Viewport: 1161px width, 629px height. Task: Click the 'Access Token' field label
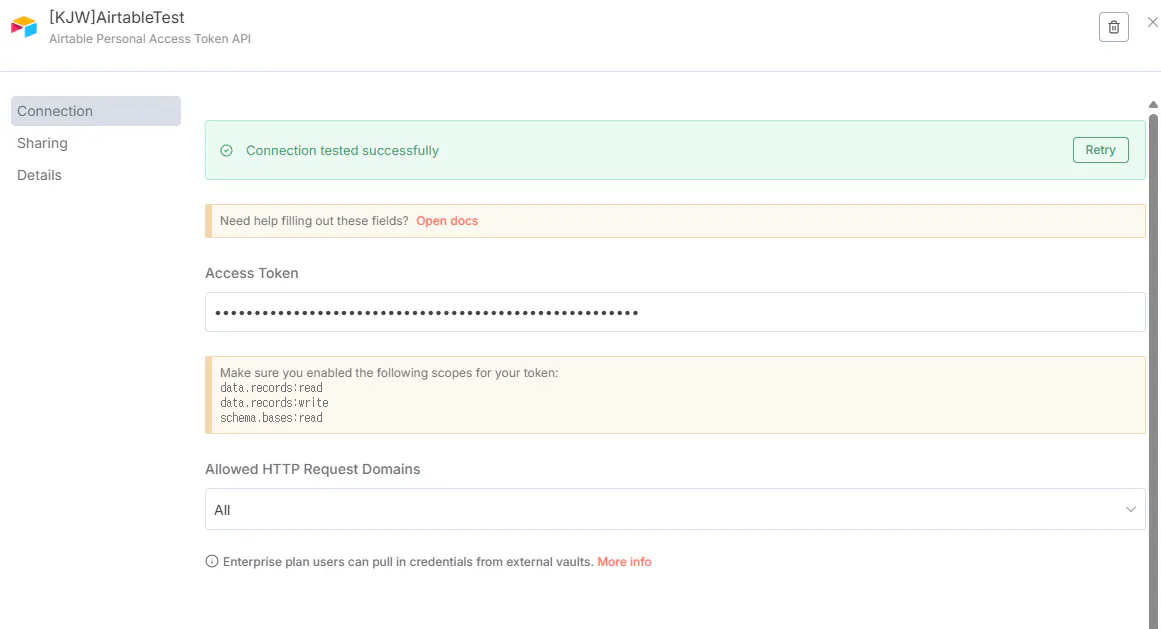(x=252, y=273)
